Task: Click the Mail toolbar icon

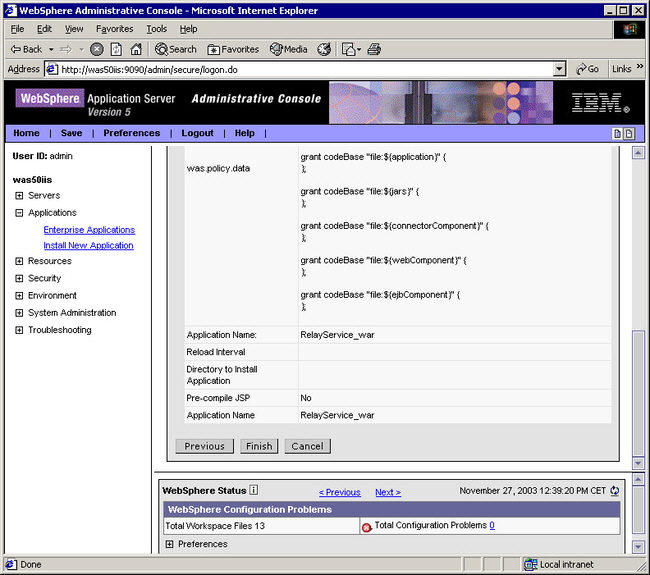Action: tap(348, 49)
